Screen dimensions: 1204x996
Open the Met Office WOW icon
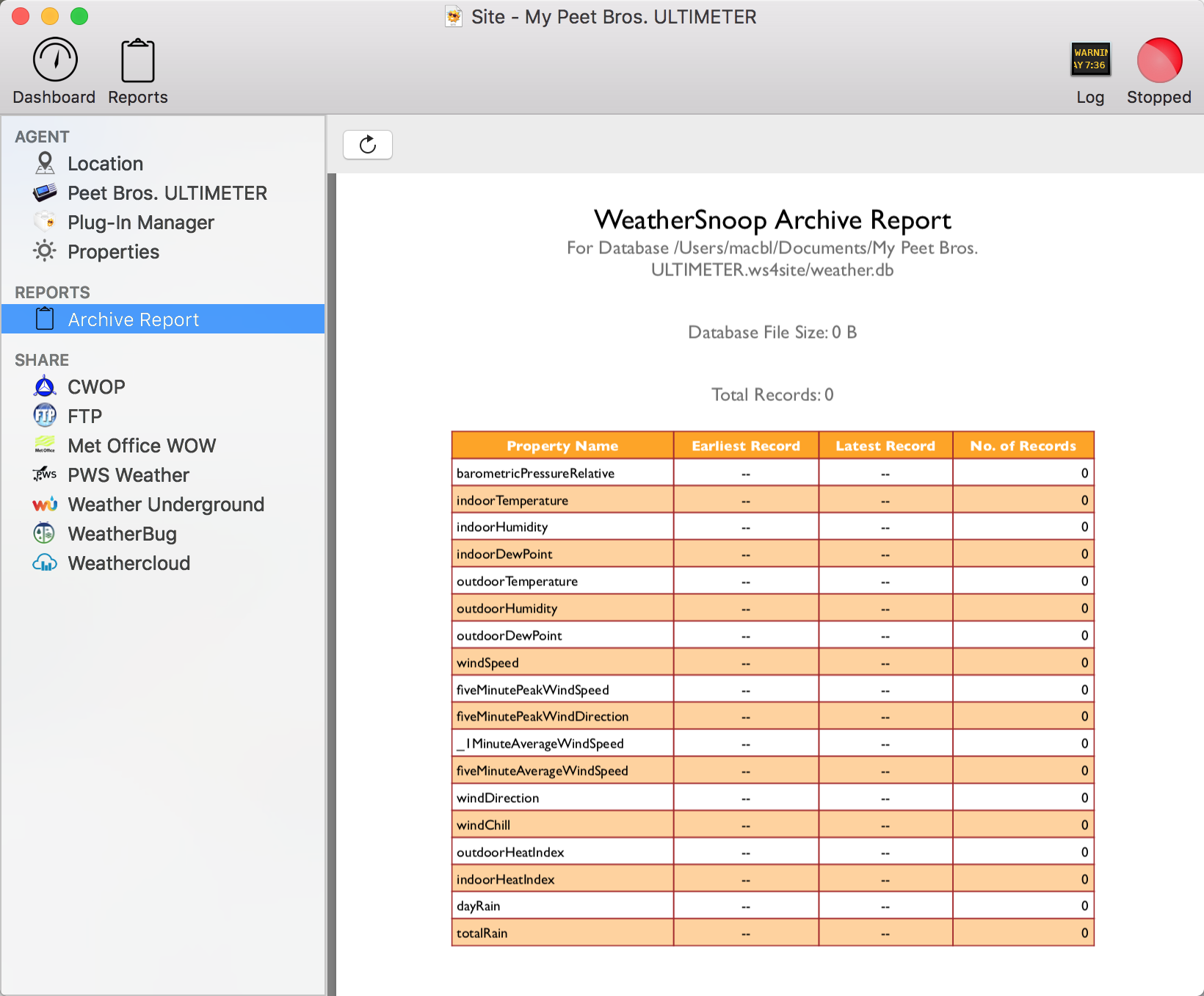click(x=45, y=445)
